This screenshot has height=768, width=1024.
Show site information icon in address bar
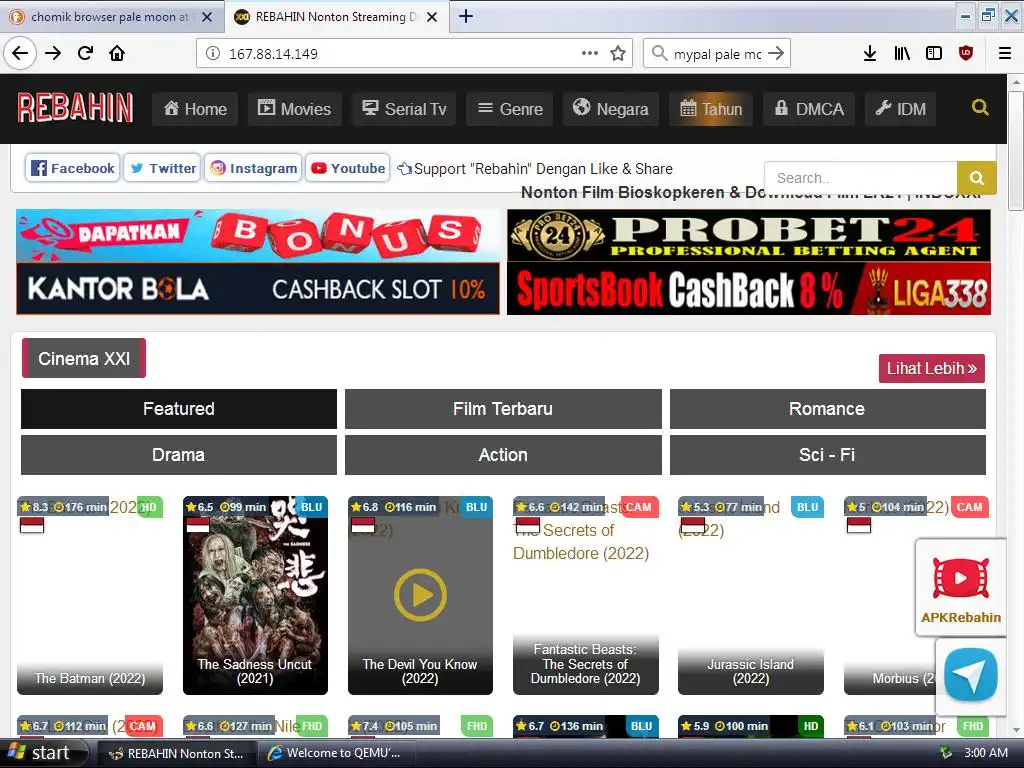click(x=213, y=54)
